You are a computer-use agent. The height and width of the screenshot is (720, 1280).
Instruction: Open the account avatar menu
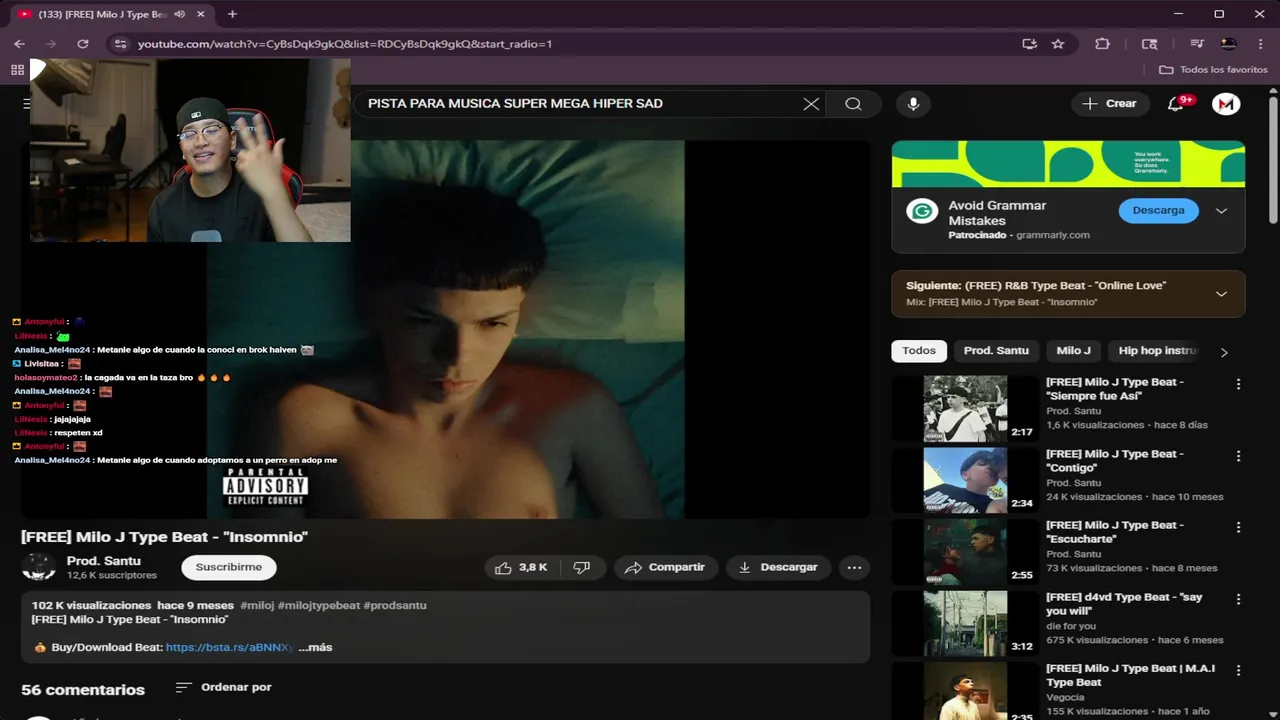pos(1226,104)
